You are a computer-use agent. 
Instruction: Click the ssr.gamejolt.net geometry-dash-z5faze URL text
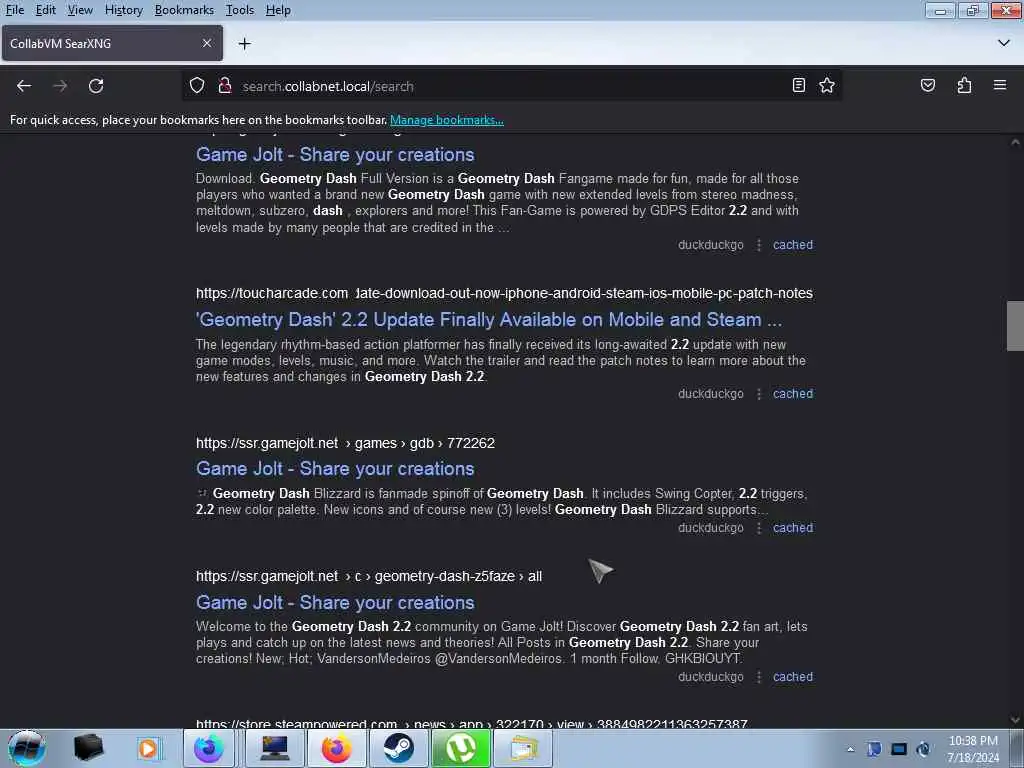click(x=369, y=576)
